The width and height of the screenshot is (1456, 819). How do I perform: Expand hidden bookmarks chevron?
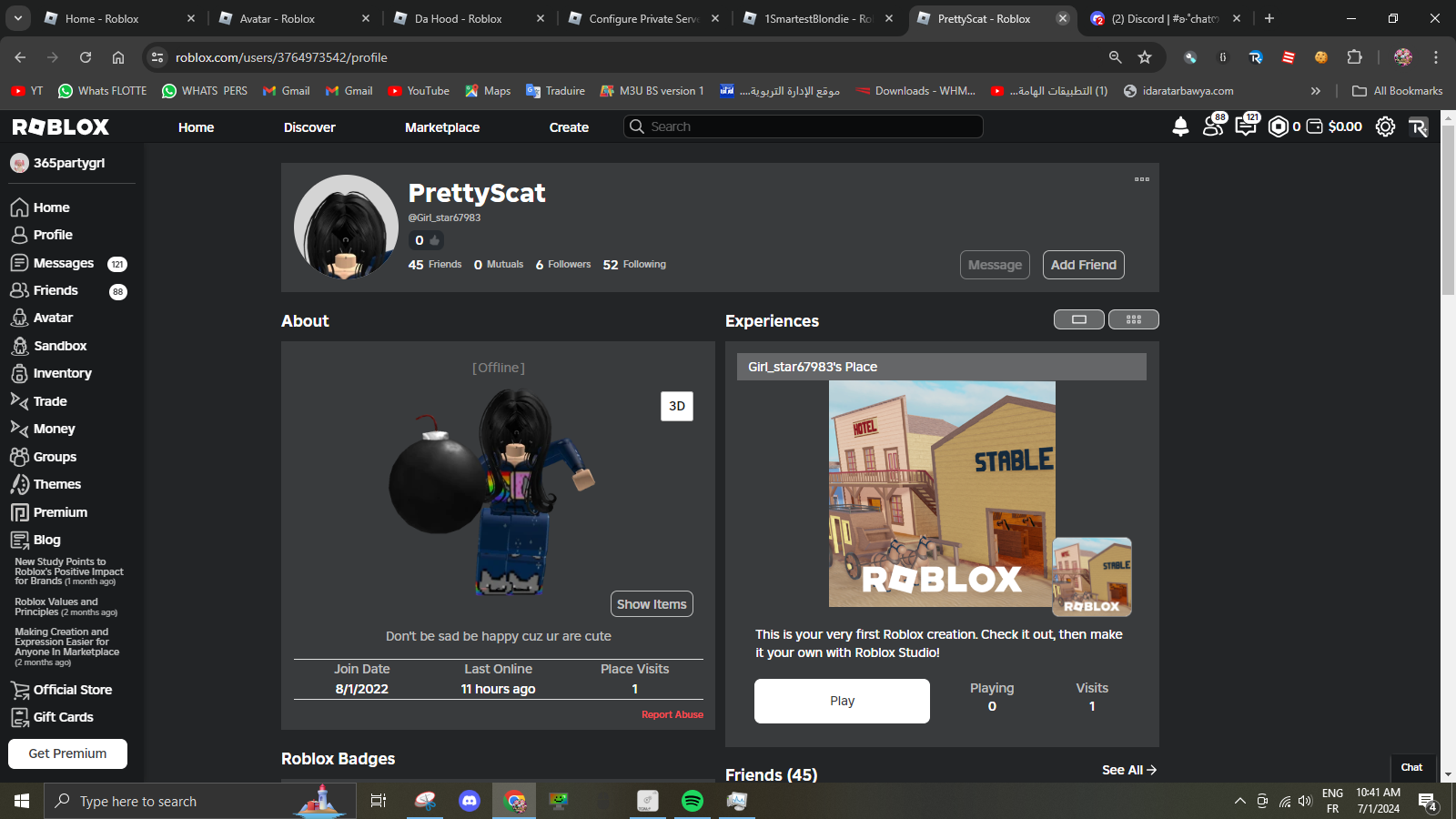[1315, 91]
